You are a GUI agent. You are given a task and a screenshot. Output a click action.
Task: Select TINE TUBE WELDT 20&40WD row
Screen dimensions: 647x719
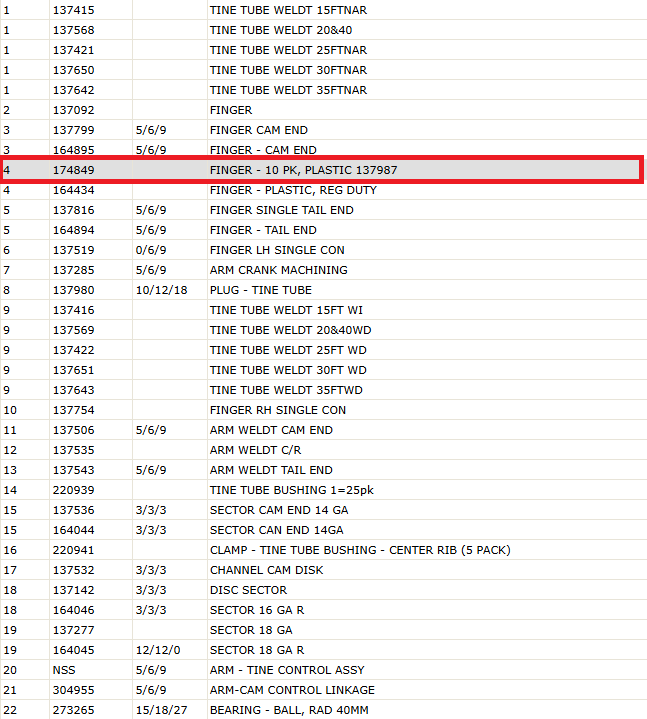[x=323, y=330]
